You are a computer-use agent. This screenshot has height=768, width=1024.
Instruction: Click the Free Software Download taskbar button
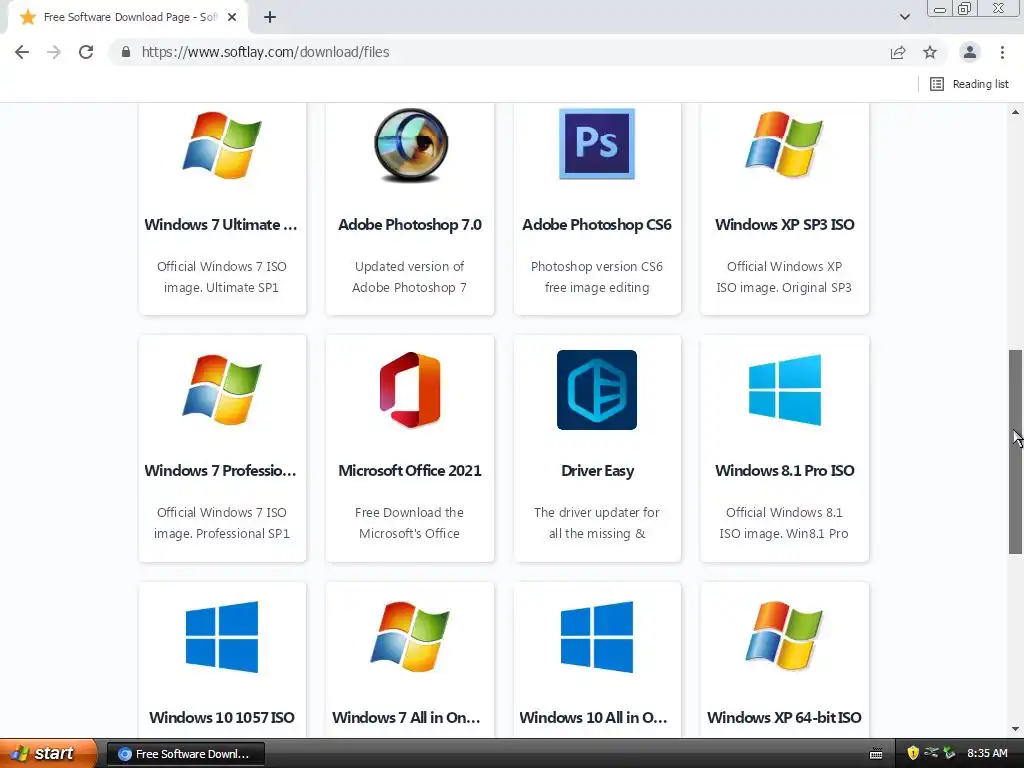click(185, 754)
